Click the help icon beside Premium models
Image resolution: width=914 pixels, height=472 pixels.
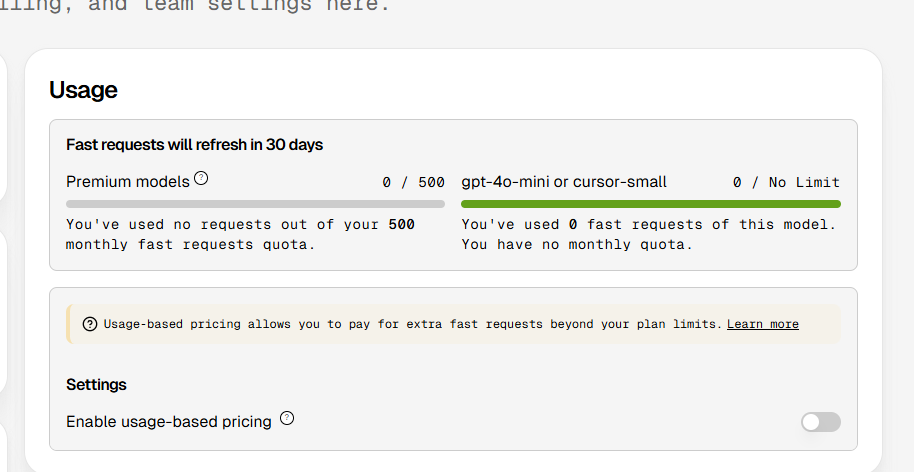click(x=201, y=178)
